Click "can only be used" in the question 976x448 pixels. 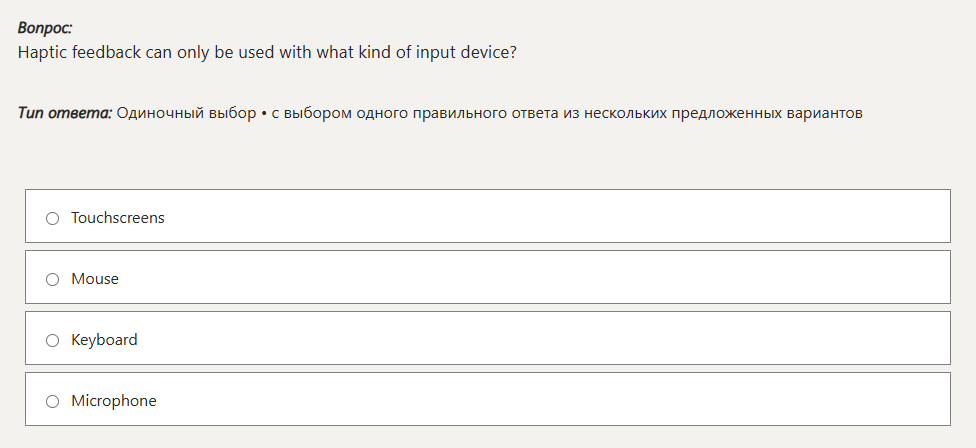tap(205, 52)
